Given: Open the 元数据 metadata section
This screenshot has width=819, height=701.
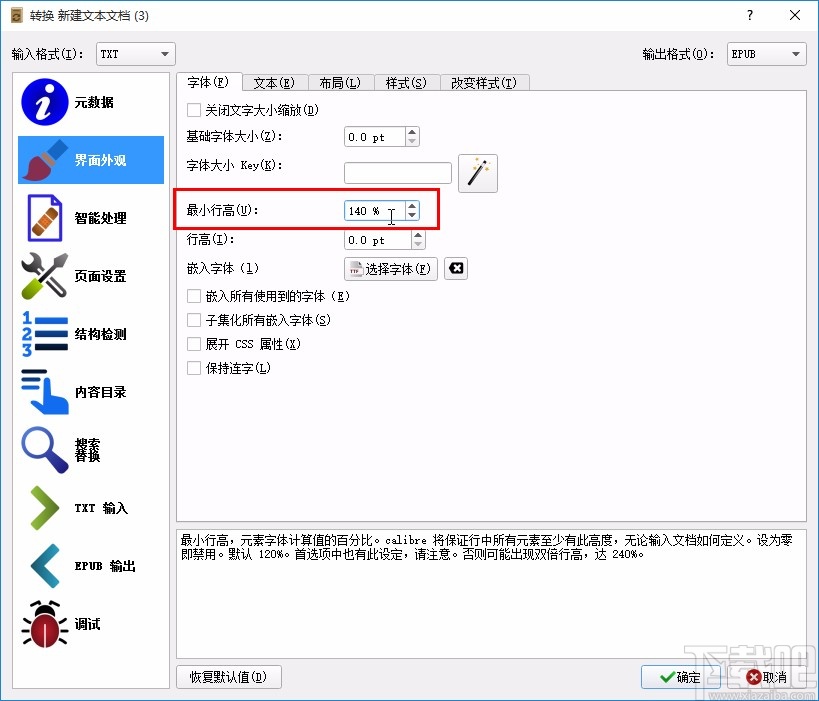Looking at the screenshot, I should 91,102.
